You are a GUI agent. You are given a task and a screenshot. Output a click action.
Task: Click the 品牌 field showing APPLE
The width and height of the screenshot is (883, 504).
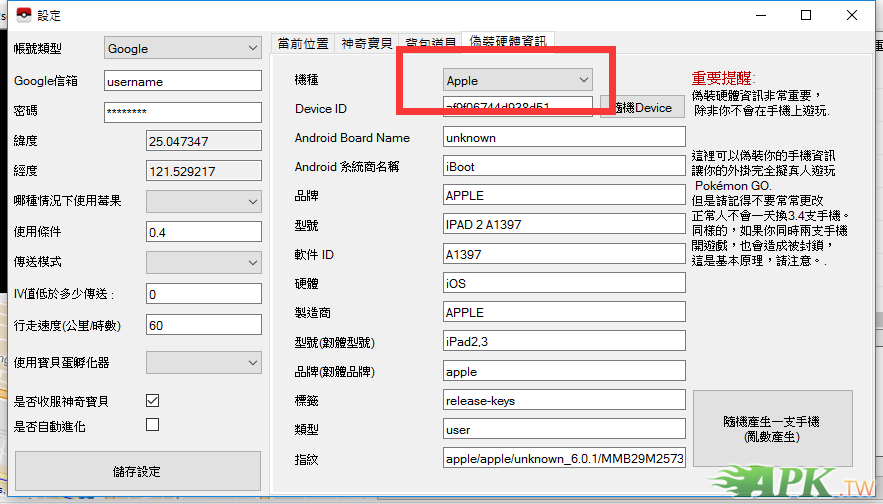tap(564, 195)
